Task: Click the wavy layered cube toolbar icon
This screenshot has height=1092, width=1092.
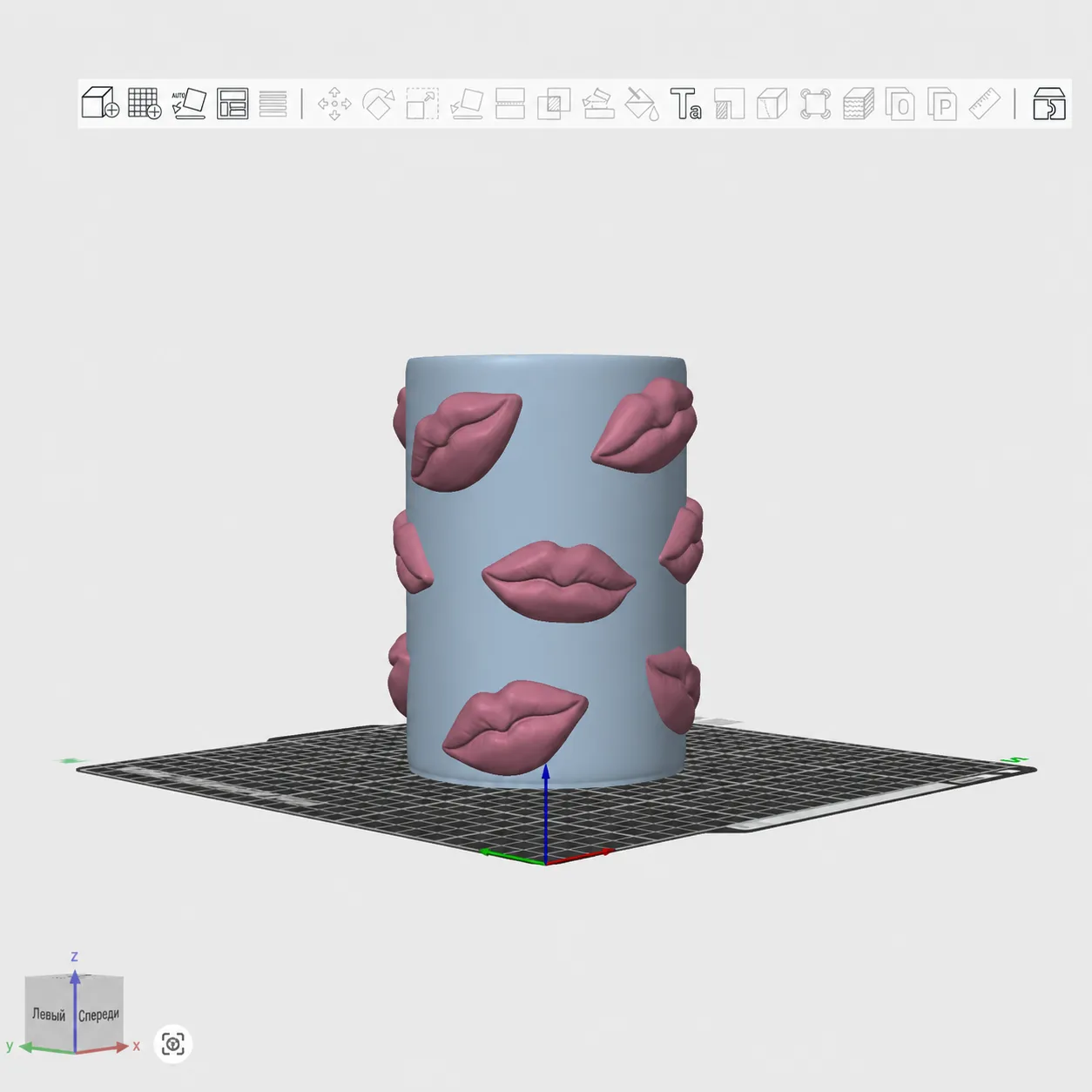Action: tap(859, 104)
